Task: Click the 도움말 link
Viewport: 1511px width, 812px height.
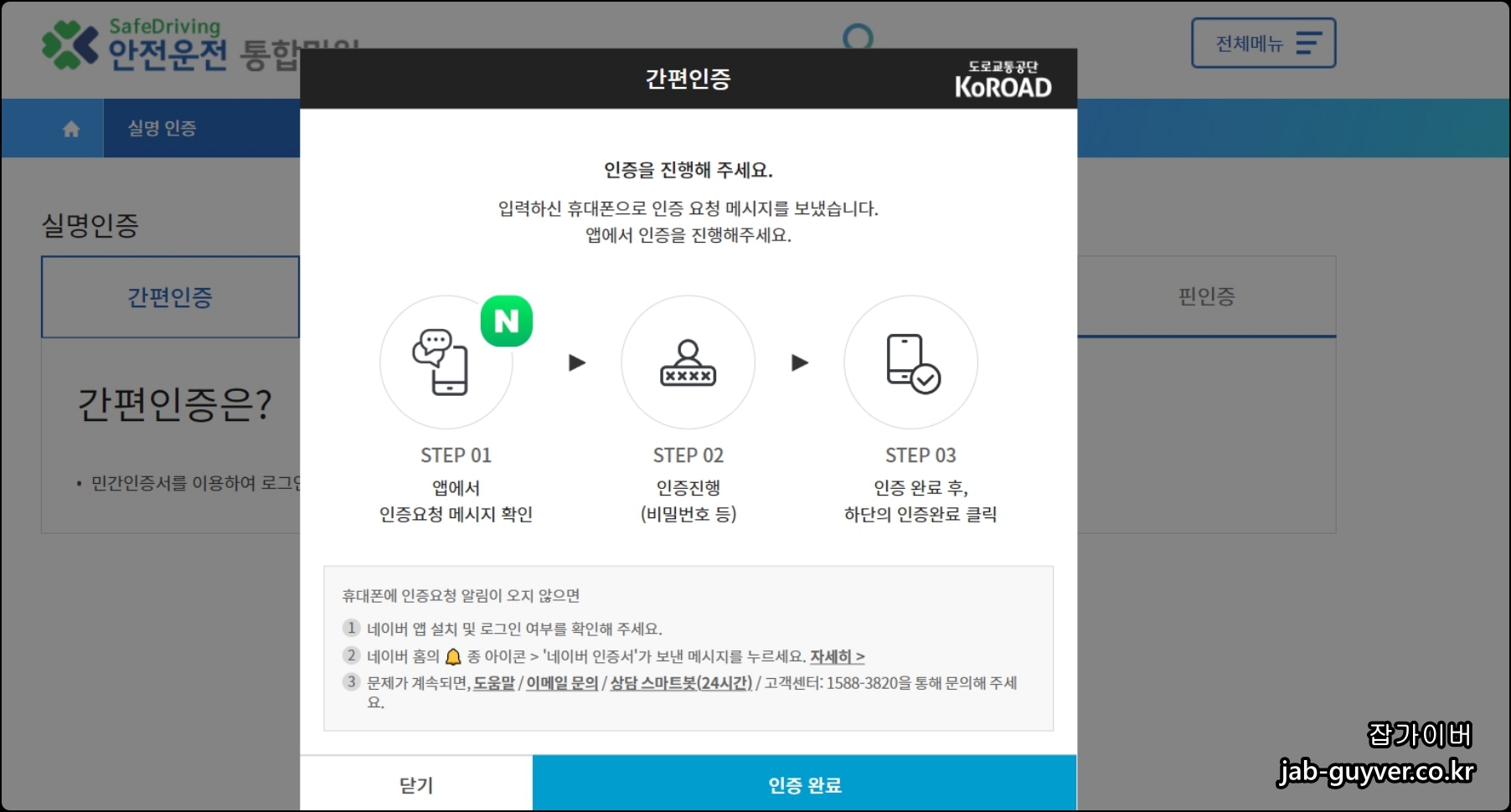Action: pyautogui.click(x=494, y=683)
